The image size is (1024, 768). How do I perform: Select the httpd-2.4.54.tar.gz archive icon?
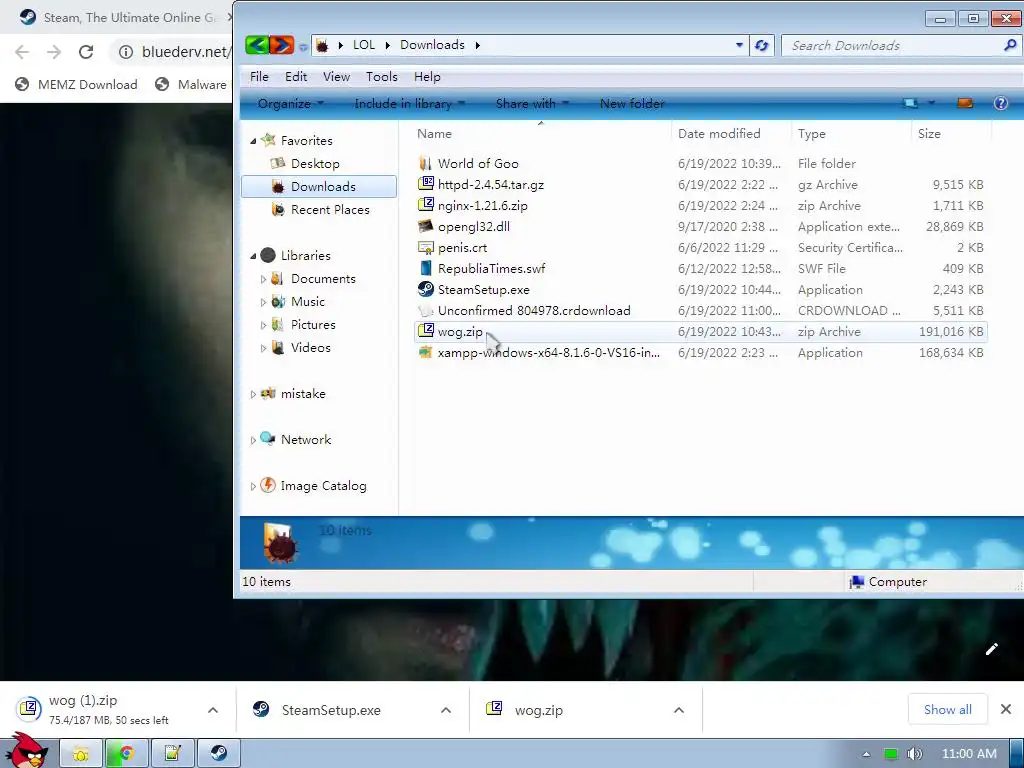click(425, 184)
